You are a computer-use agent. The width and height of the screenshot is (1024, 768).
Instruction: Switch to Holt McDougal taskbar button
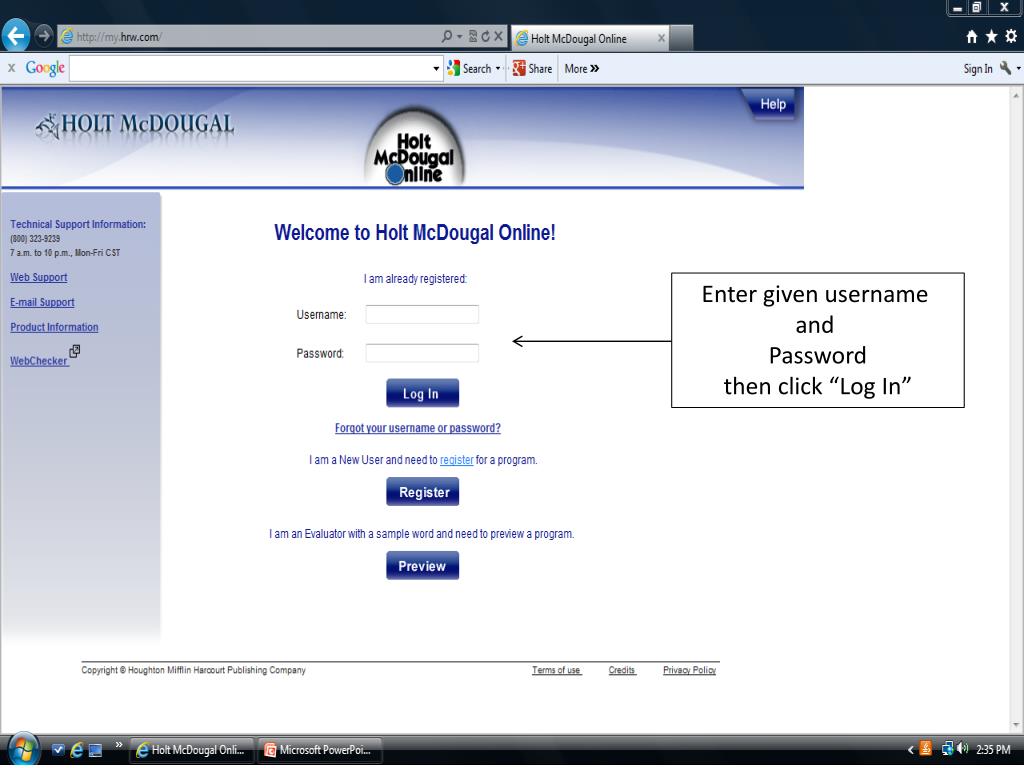pyautogui.click(x=191, y=750)
